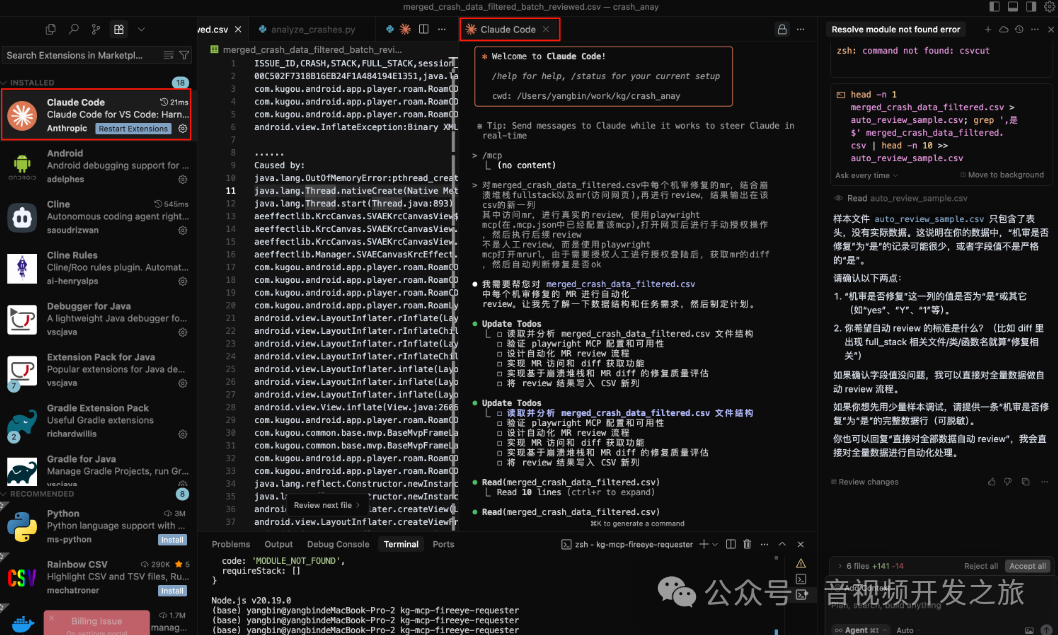Open the Explorer view icon
The image size is (1058, 635).
click(51, 30)
